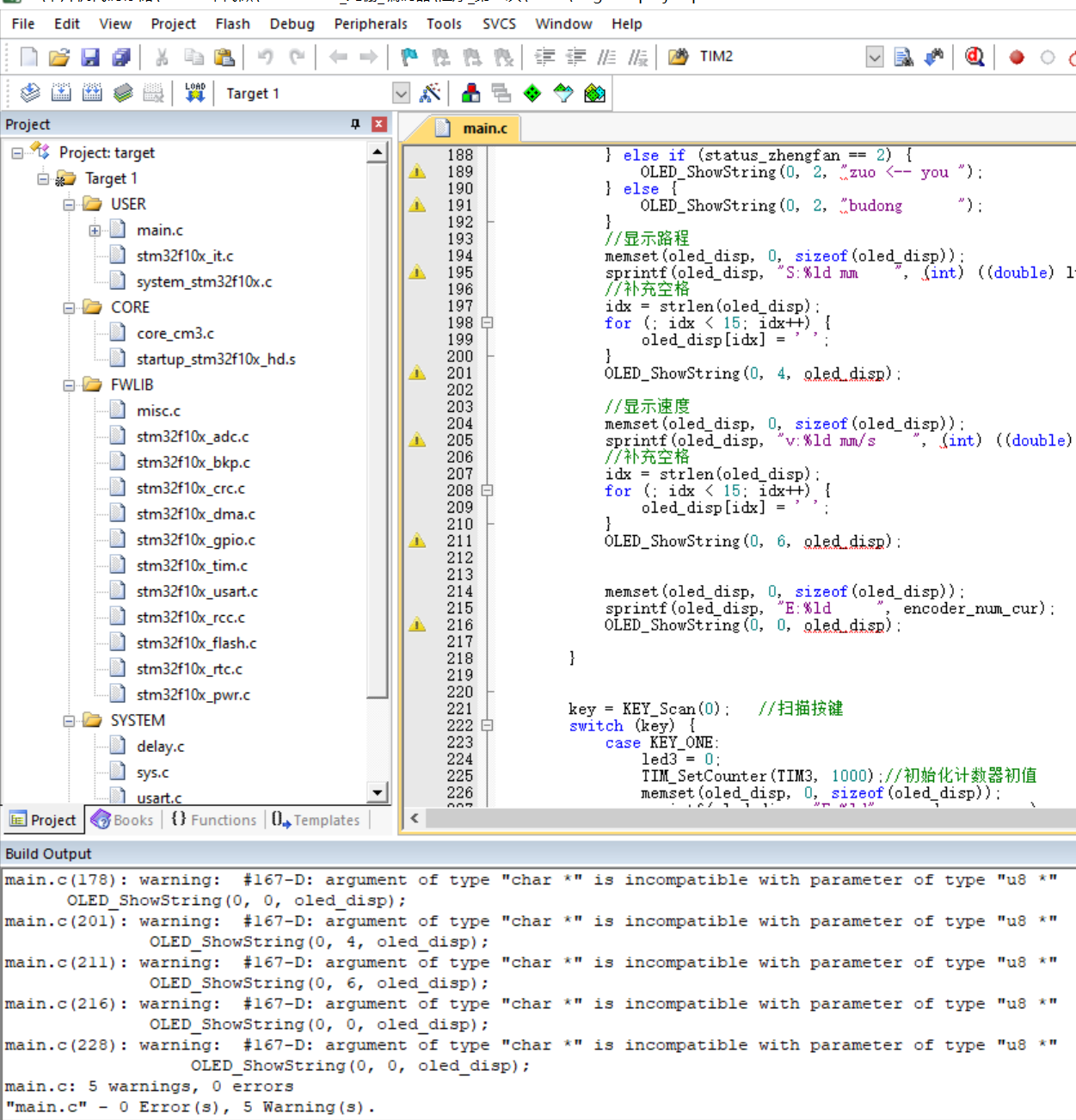The image size is (1076, 1120).
Task: Switch to the Templates tab
Action: [x=316, y=820]
